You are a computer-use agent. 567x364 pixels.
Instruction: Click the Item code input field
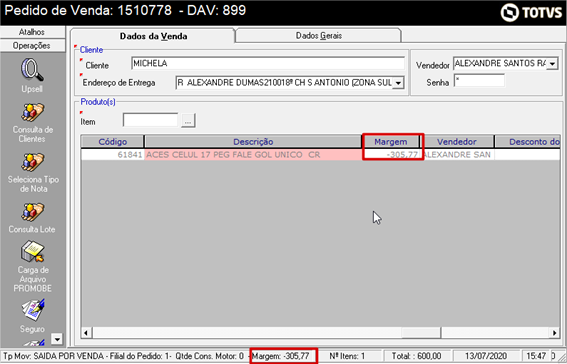pos(150,120)
